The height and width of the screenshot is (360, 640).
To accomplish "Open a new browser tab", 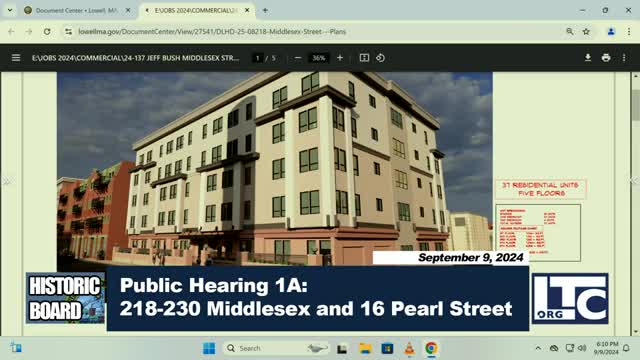I will (x=265, y=11).
